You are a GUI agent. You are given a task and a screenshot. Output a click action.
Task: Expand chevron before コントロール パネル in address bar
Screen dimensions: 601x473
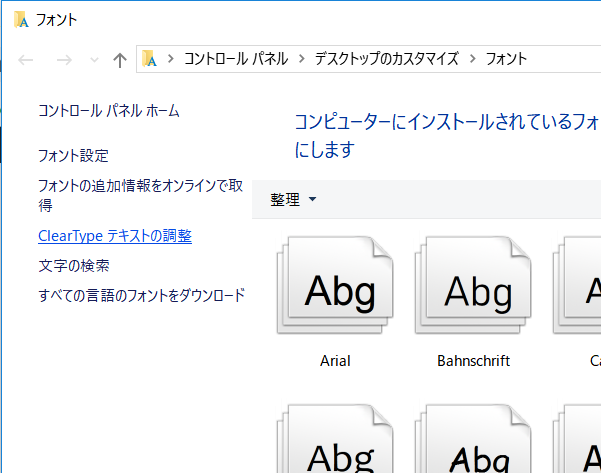tap(171, 59)
